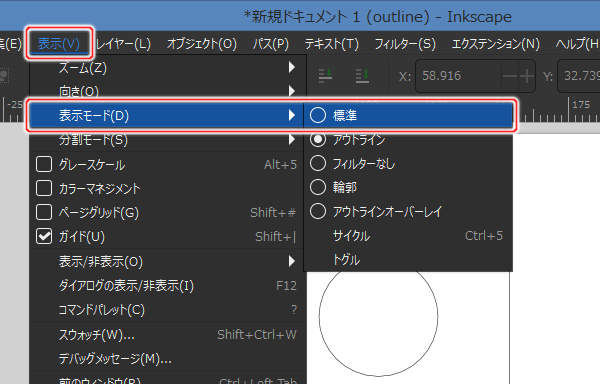The height and width of the screenshot is (384, 600).
Task: Enable the ページグリッド(G) checkbox
Action: (44, 212)
